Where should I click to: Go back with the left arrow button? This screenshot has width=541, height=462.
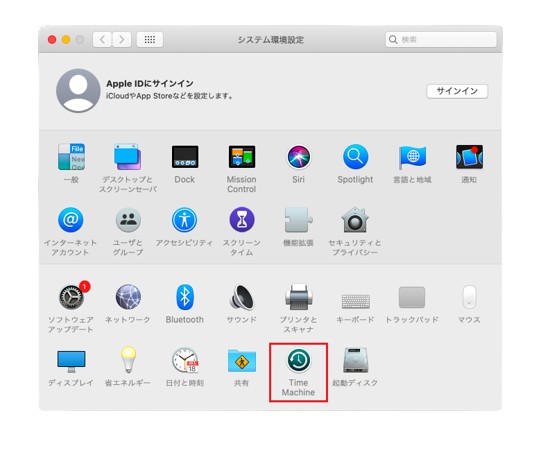[102, 40]
